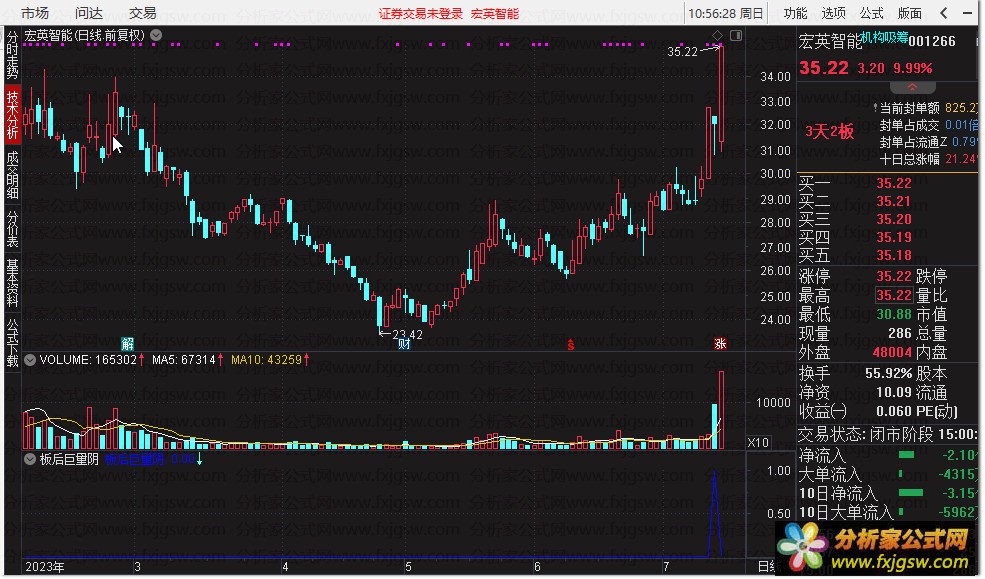Collapse the quote panel with the double-chevron button

913,87
